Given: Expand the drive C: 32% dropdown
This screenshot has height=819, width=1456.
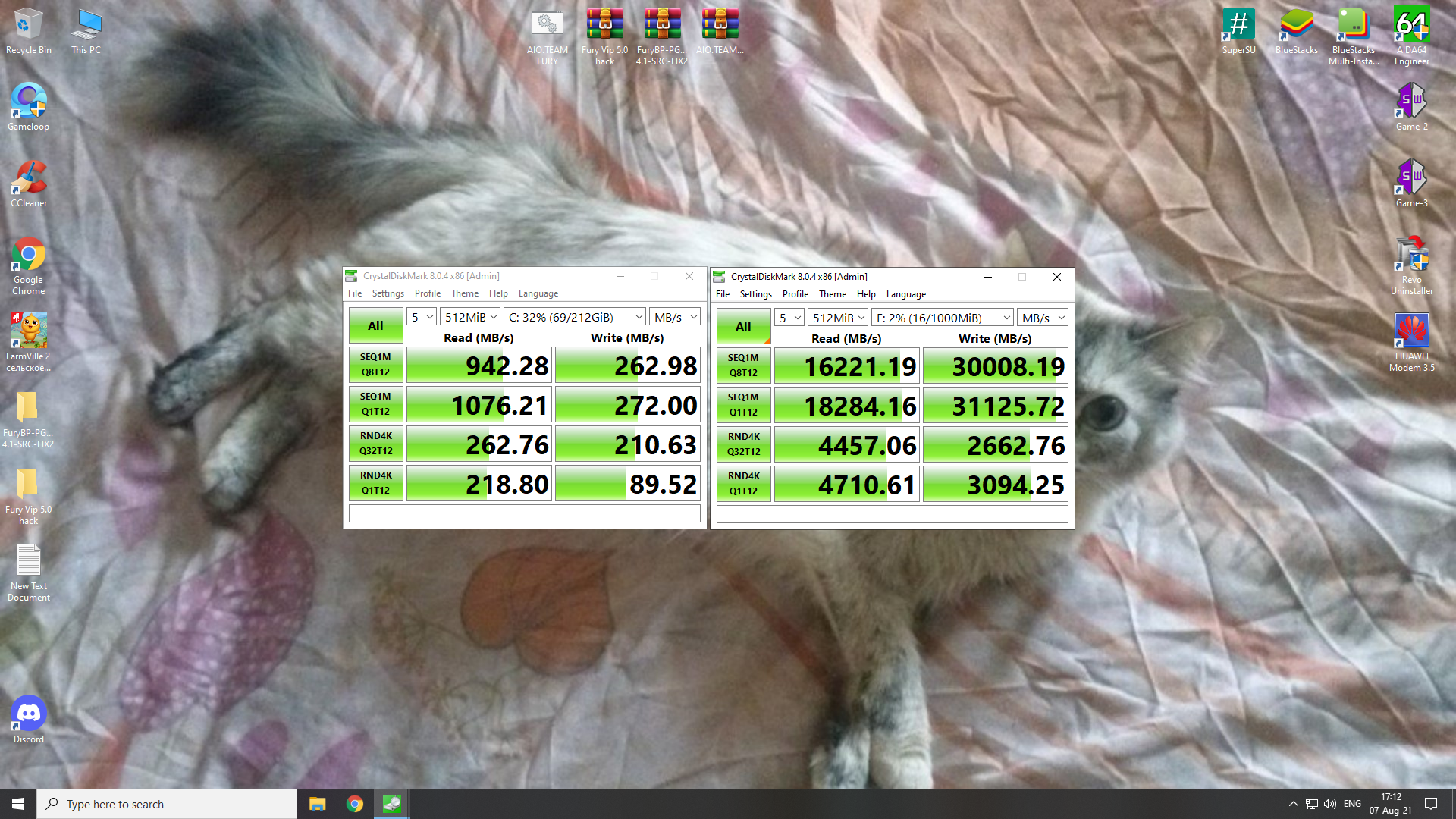Looking at the screenshot, I should 575,317.
